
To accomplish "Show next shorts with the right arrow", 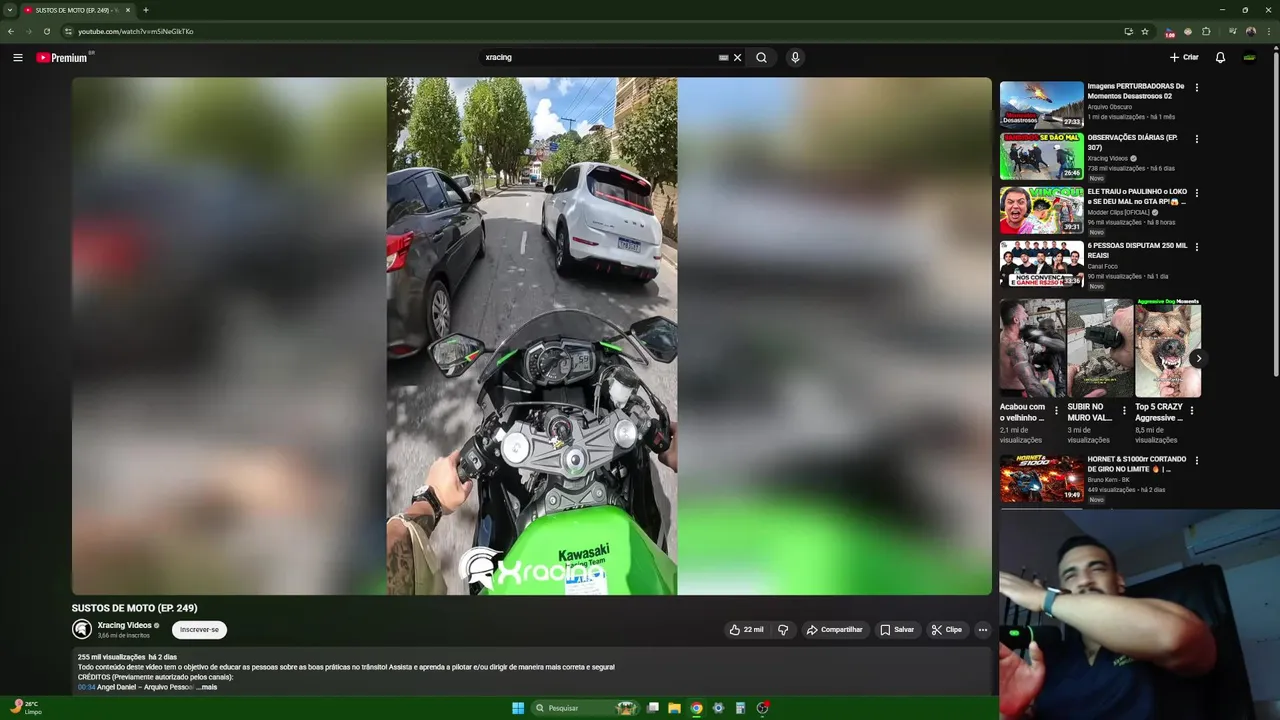I will click(x=1198, y=358).
